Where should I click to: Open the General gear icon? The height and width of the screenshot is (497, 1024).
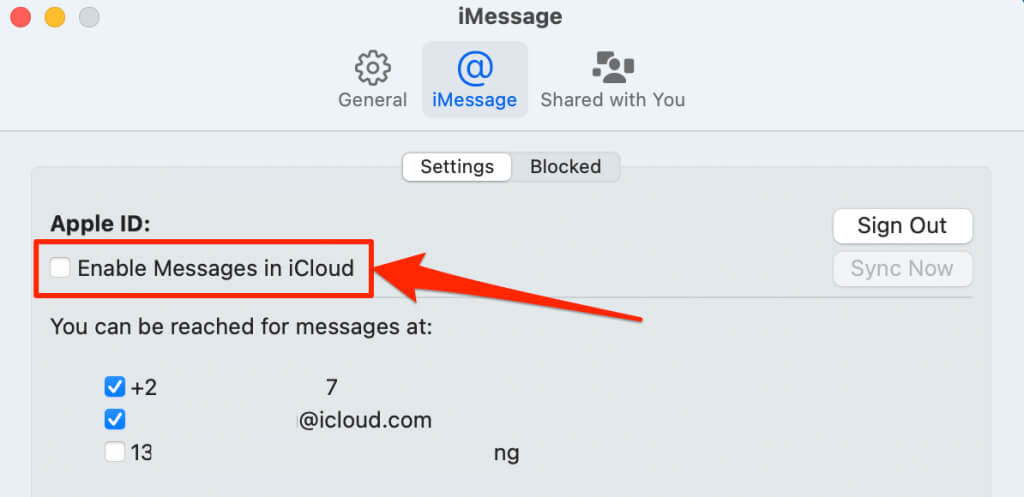click(x=372, y=67)
